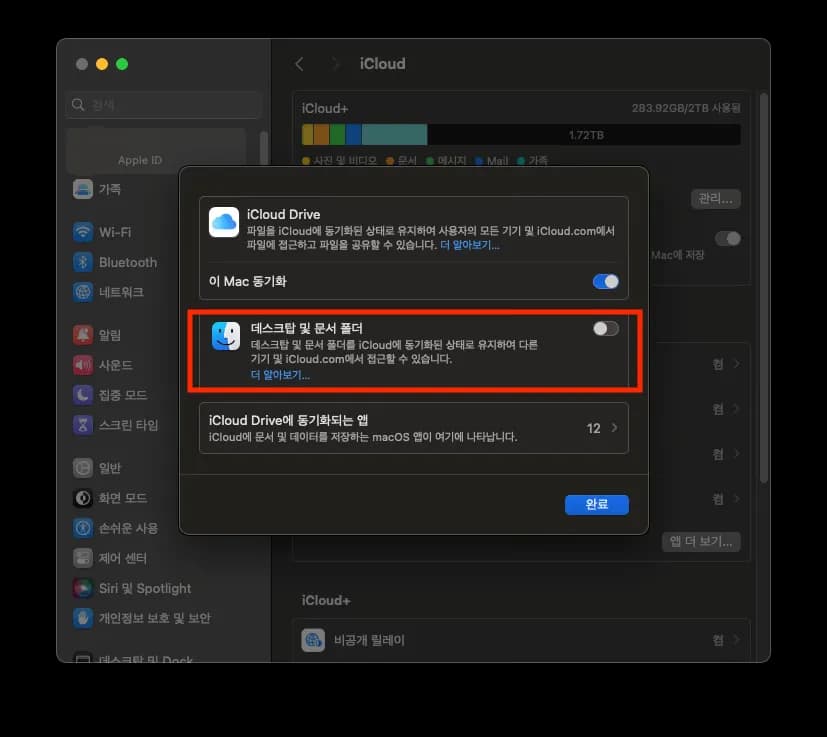Click the 완료 button to finish
This screenshot has height=737, width=827.
pos(597,504)
